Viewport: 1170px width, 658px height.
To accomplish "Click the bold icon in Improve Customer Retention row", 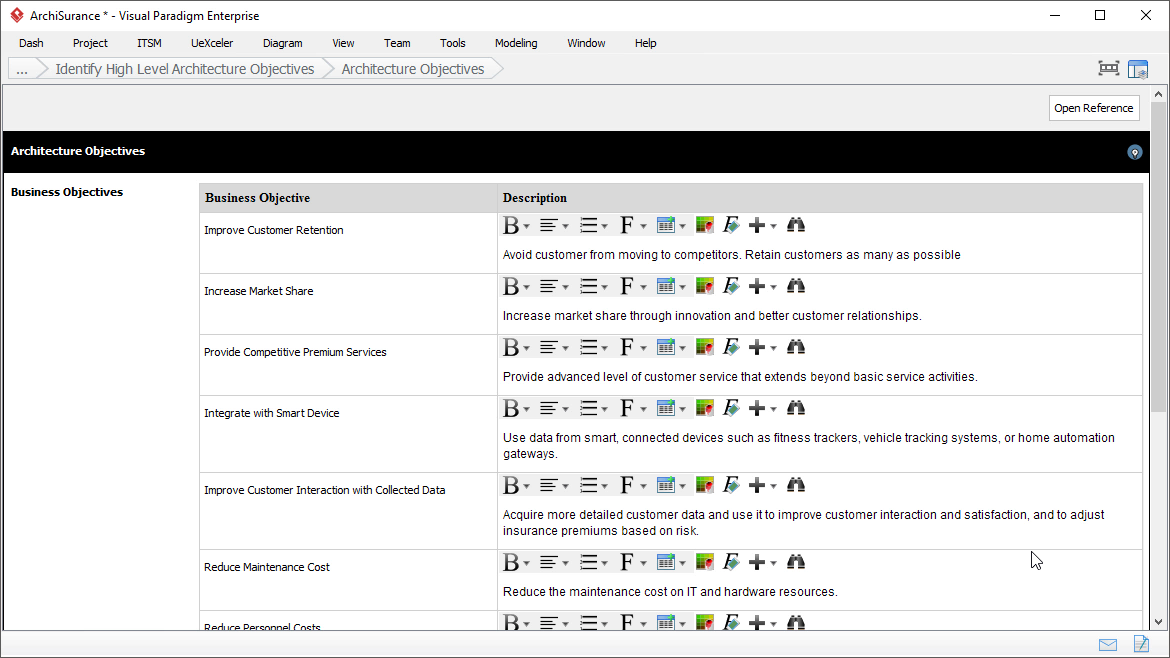I will 510,225.
